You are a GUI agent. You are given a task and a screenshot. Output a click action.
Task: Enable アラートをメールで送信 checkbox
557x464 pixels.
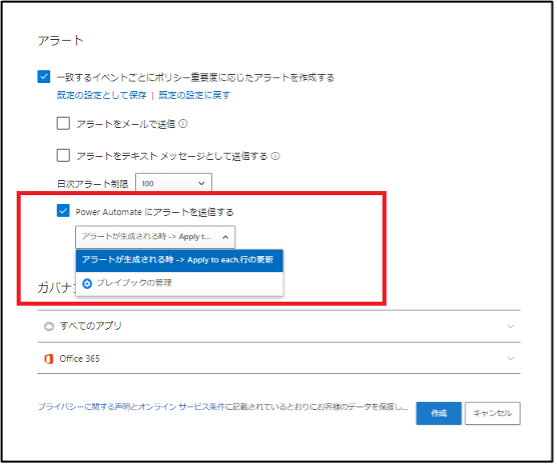click(63, 124)
